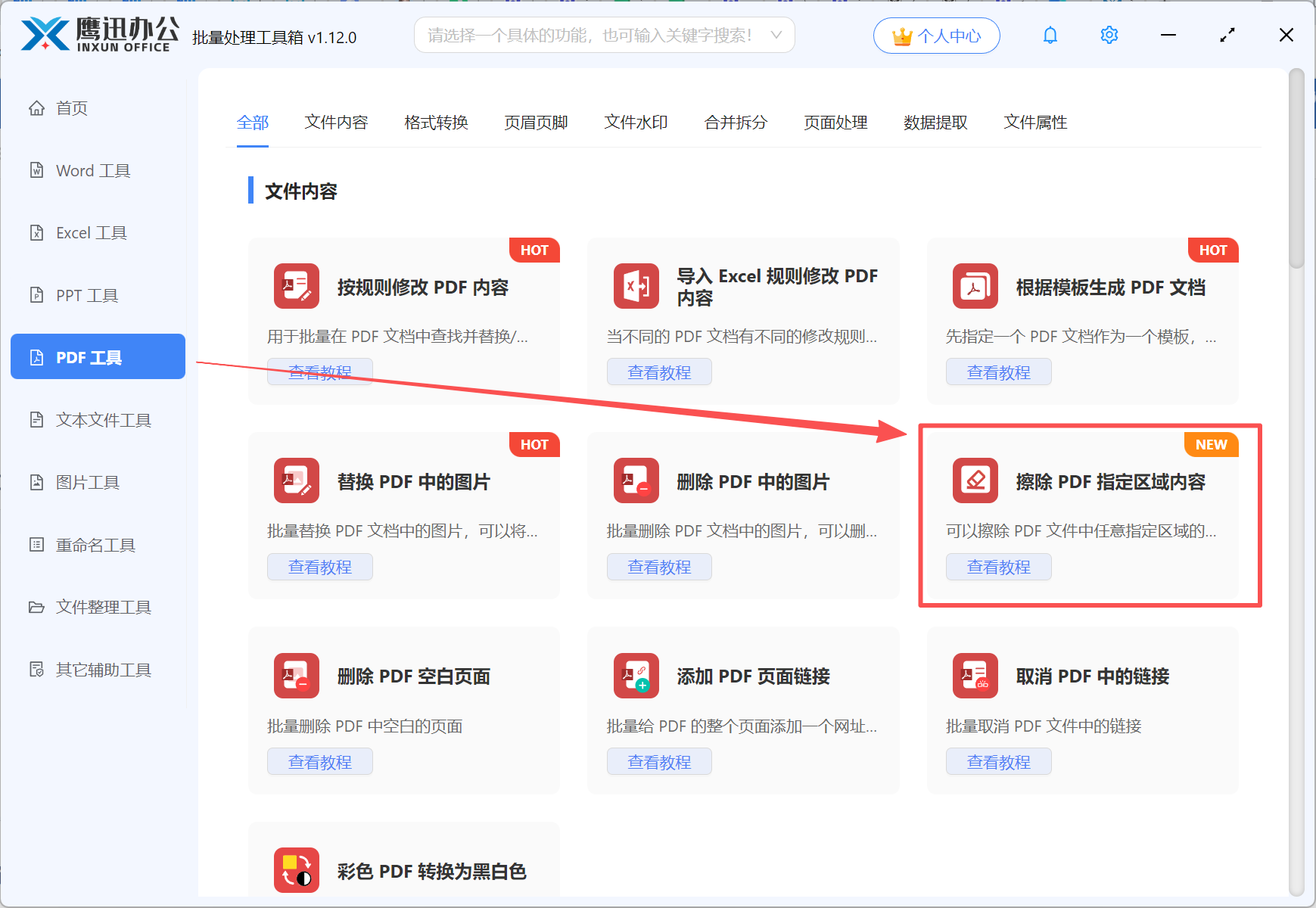Click 查看教程 under 根据模板生成 PDF 文档
Image resolution: width=1316 pixels, height=908 pixels.
(x=999, y=372)
